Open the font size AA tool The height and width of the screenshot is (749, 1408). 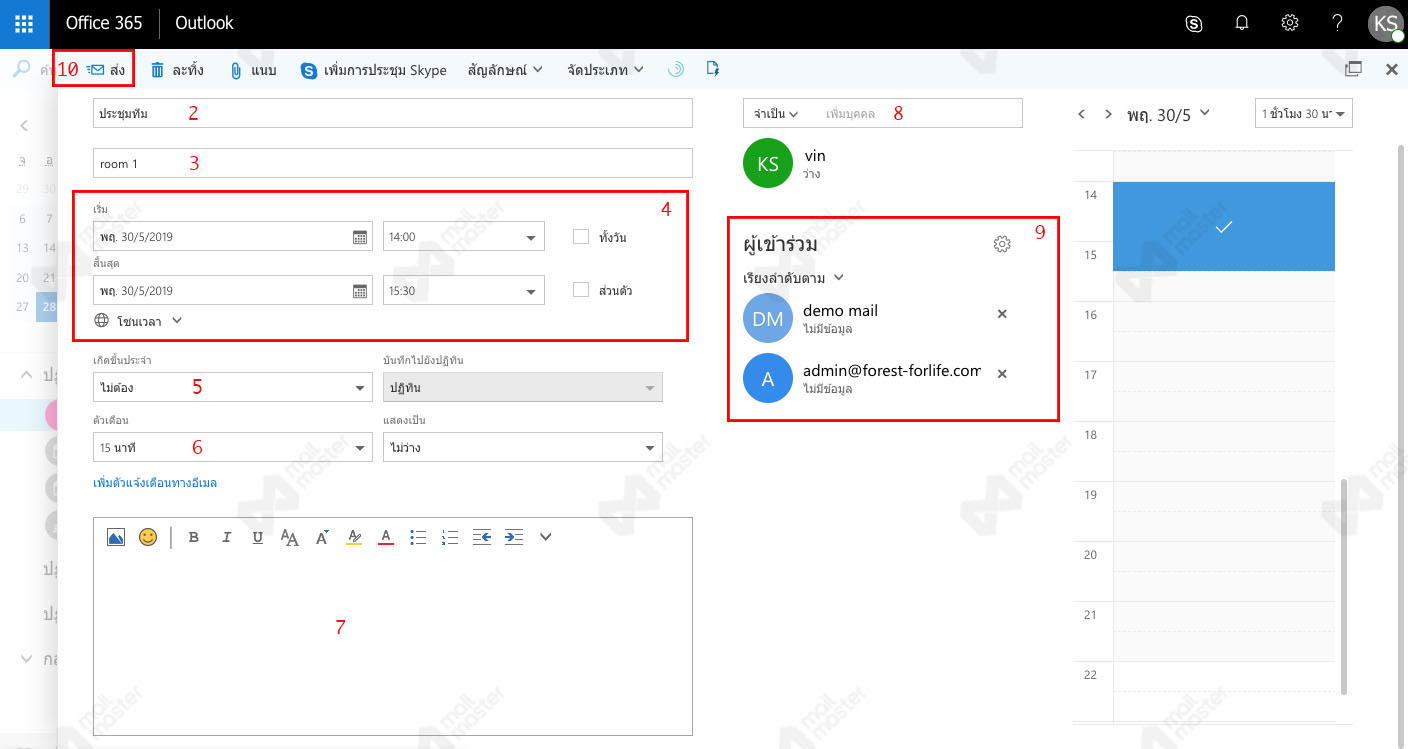point(290,538)
